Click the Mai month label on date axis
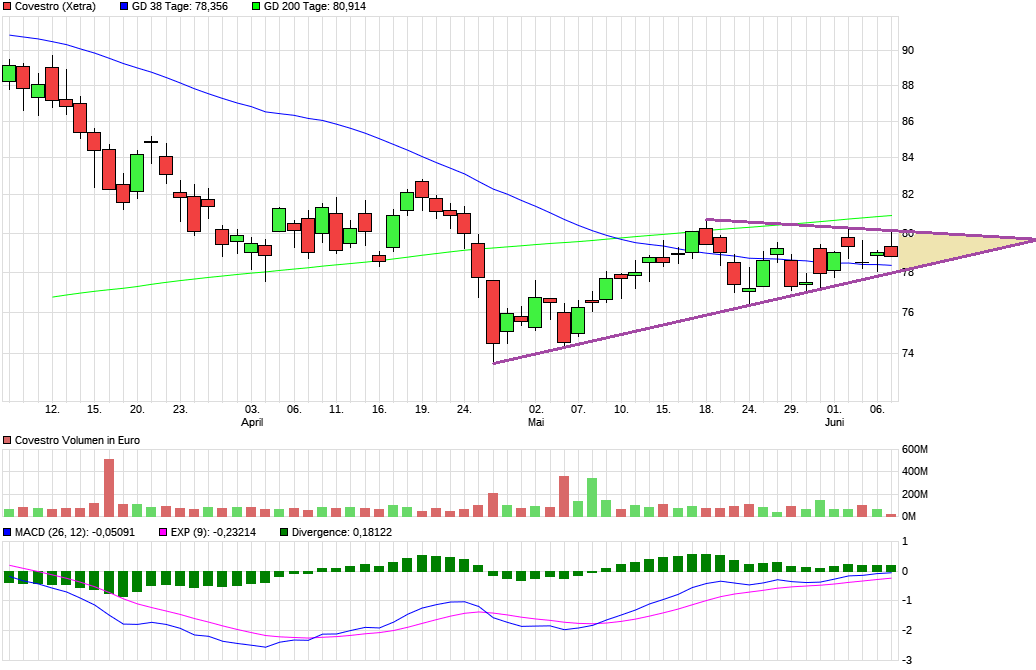Image resolution: width=1036 pixels, height=670 pixels. (536, 423)
